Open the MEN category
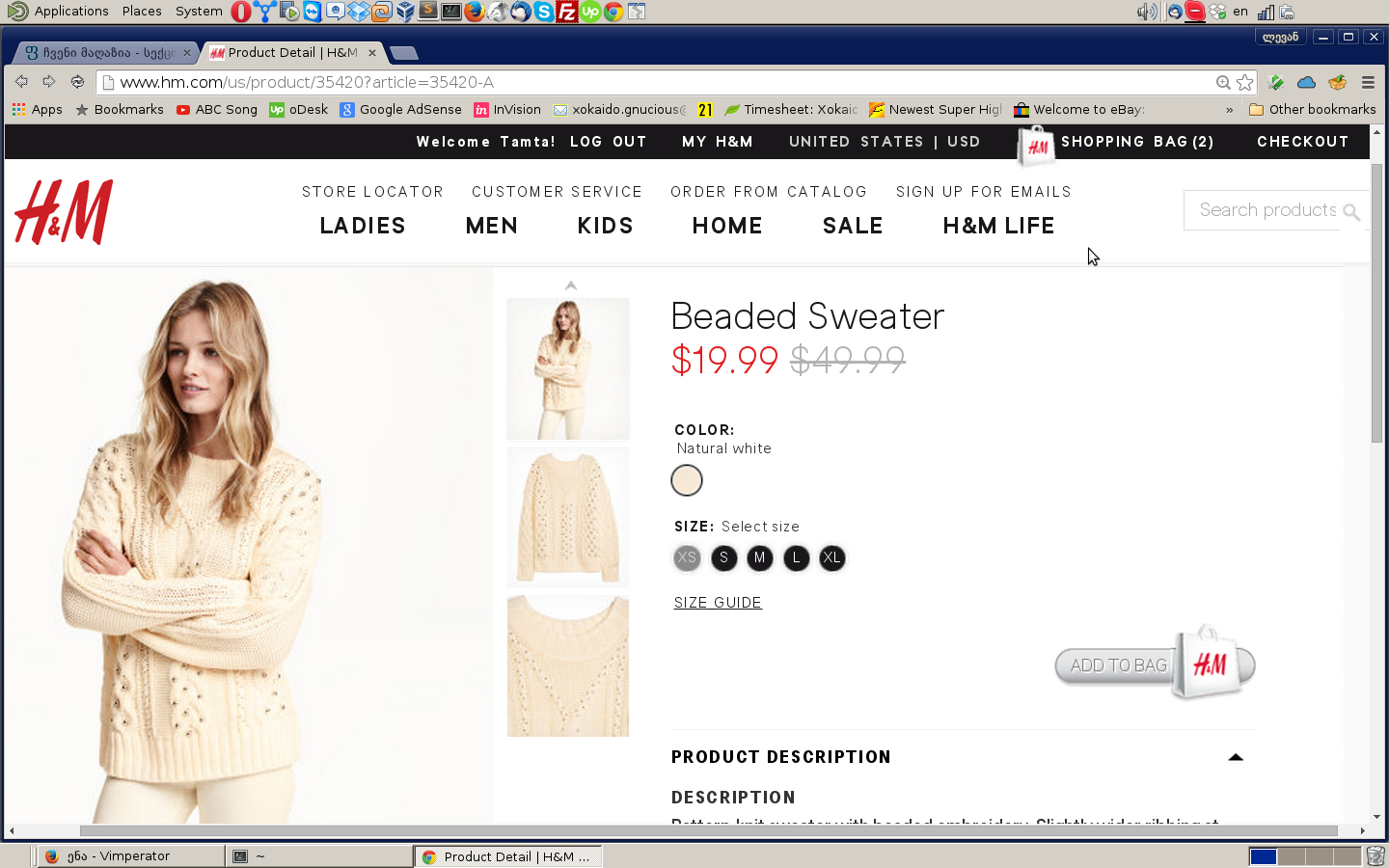Image resolution: width=1389 pixels, height=868 pixels. 492,226
